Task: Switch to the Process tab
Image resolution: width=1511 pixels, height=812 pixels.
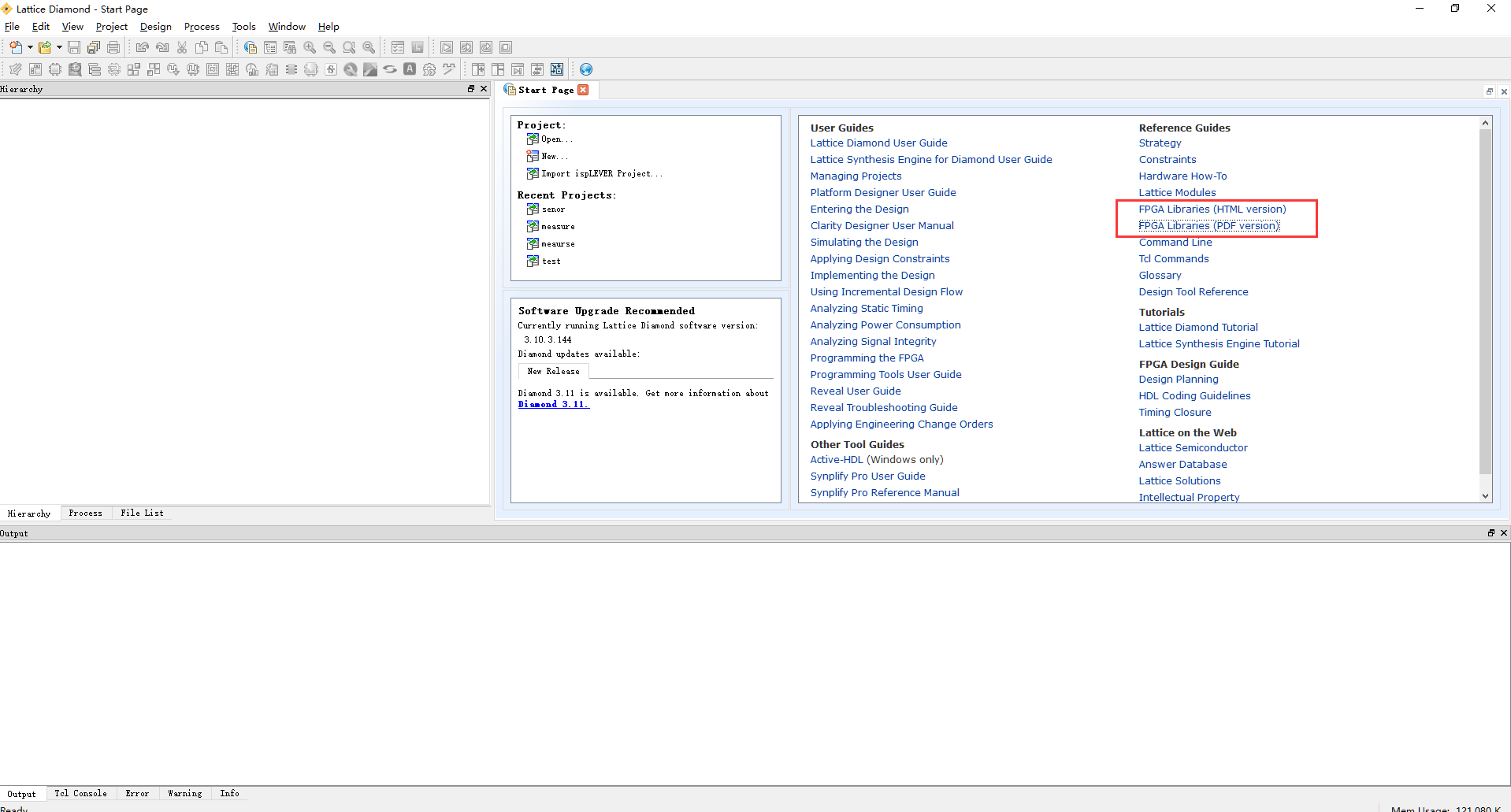Action: [85, 514]
